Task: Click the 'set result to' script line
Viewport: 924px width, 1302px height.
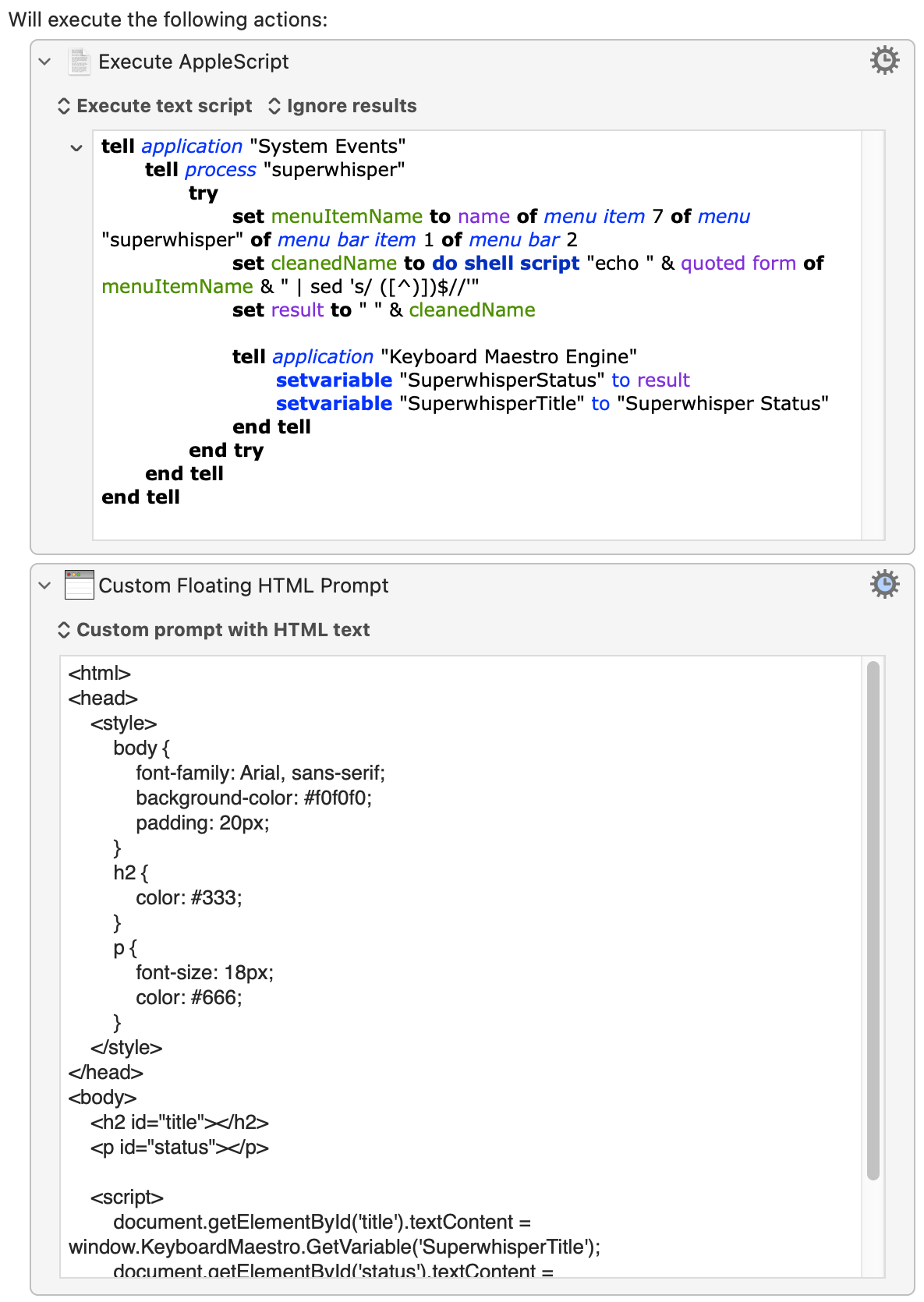Action: point(384,310)
